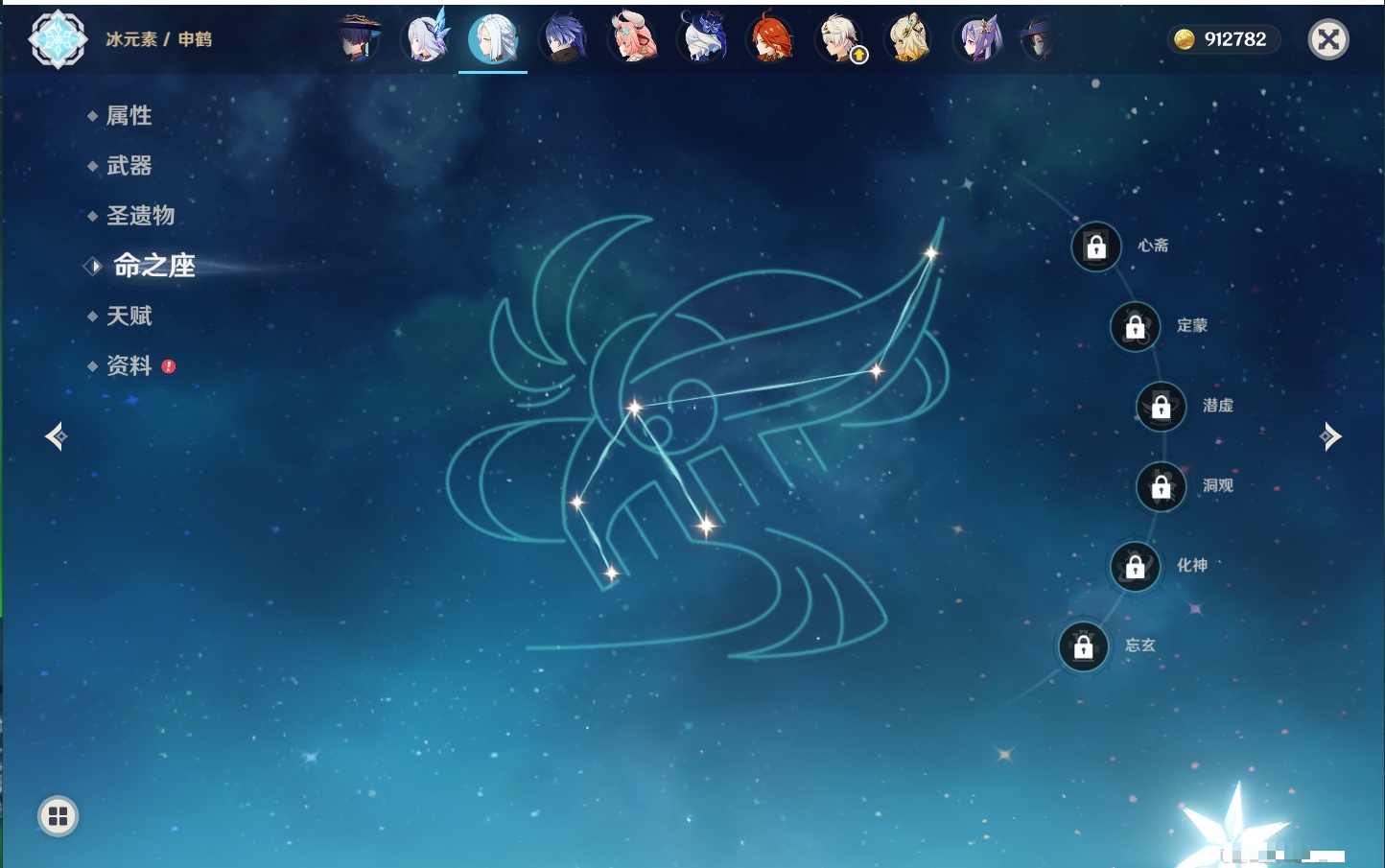Viewport: 1385px width, 868px height.
Task: Tap the locked 忘玄 constellation node
Action: point(1083,646)
